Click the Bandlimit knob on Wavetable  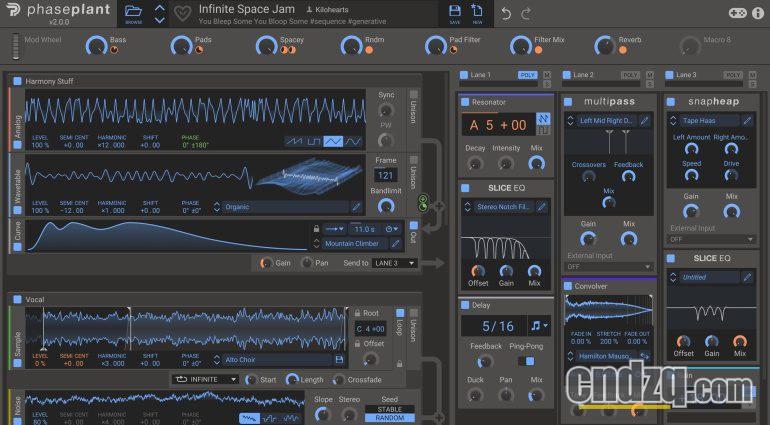(x=386, y=206)
